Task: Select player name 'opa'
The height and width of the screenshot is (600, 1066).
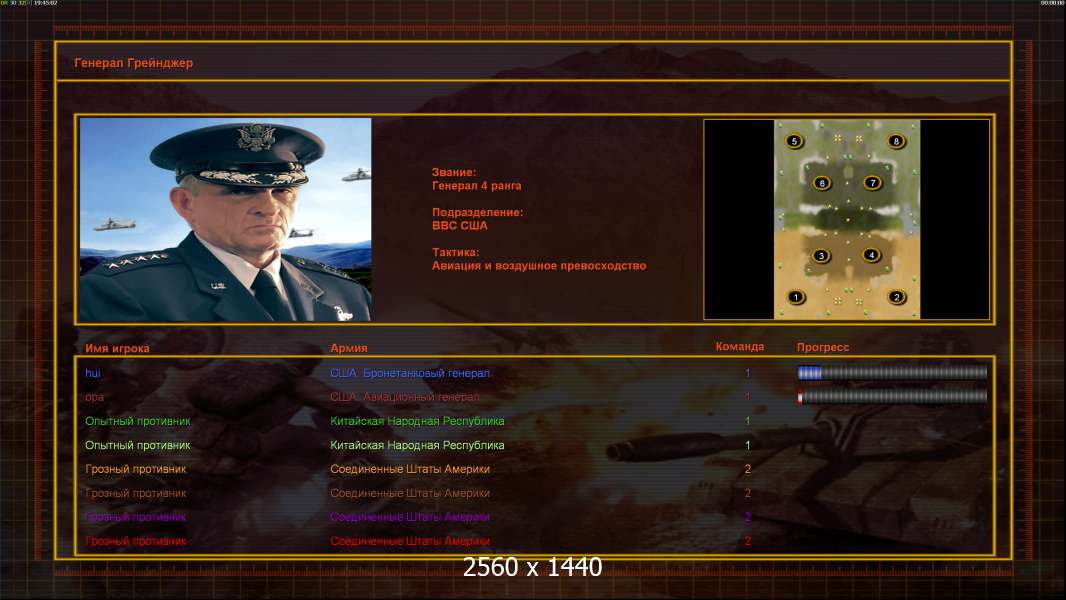Action: (x=94, y=398)
